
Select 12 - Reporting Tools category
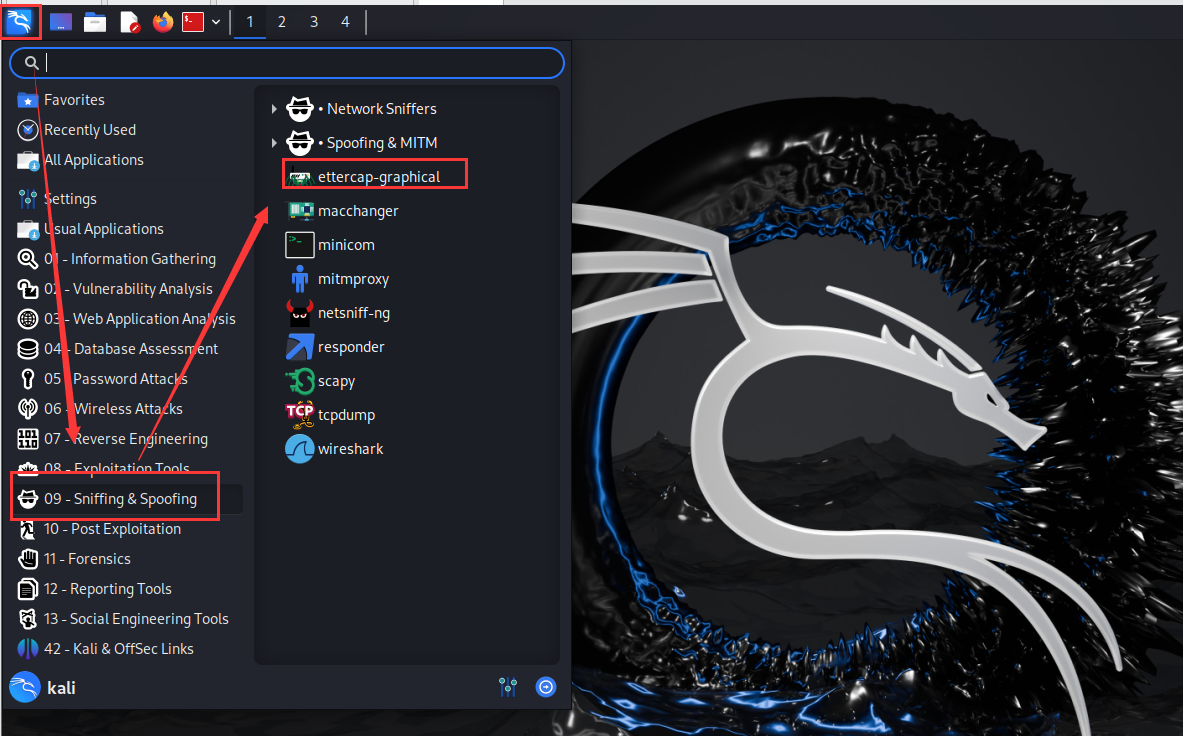coord(128,589)
